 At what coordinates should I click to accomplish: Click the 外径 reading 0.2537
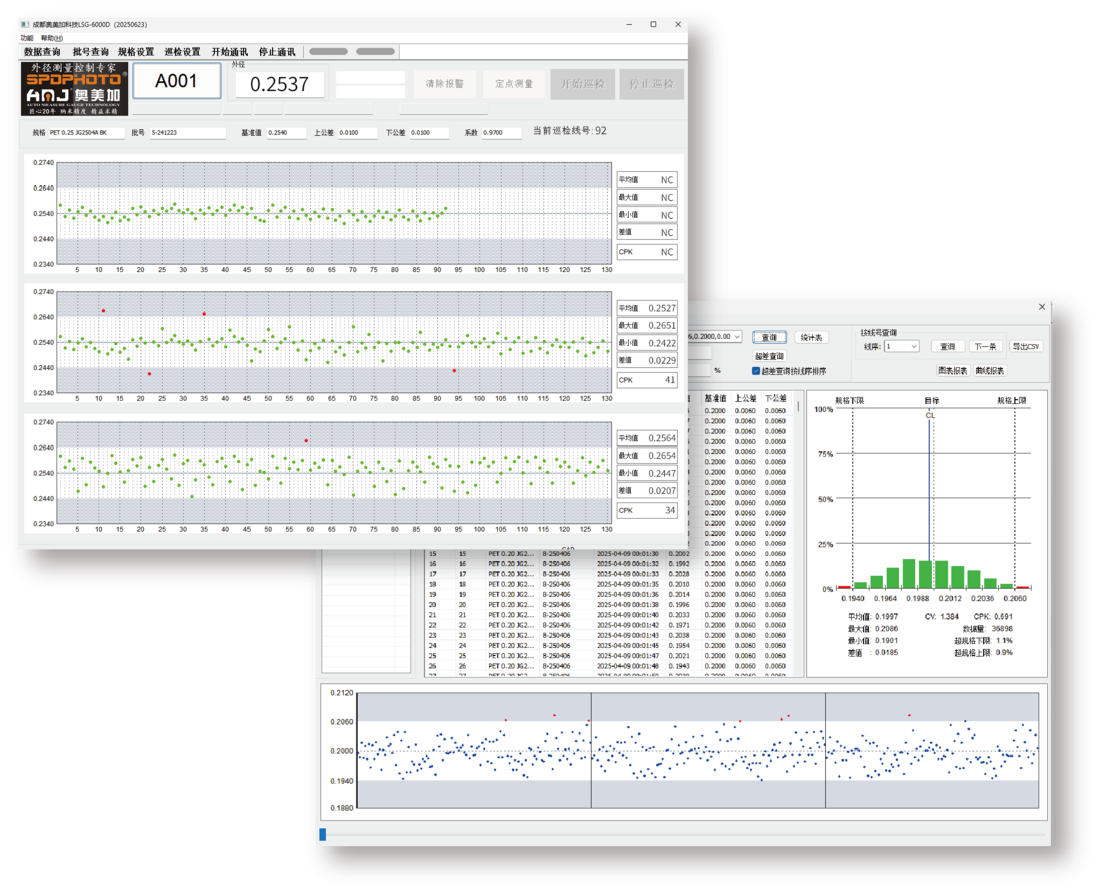coord(279,84)
